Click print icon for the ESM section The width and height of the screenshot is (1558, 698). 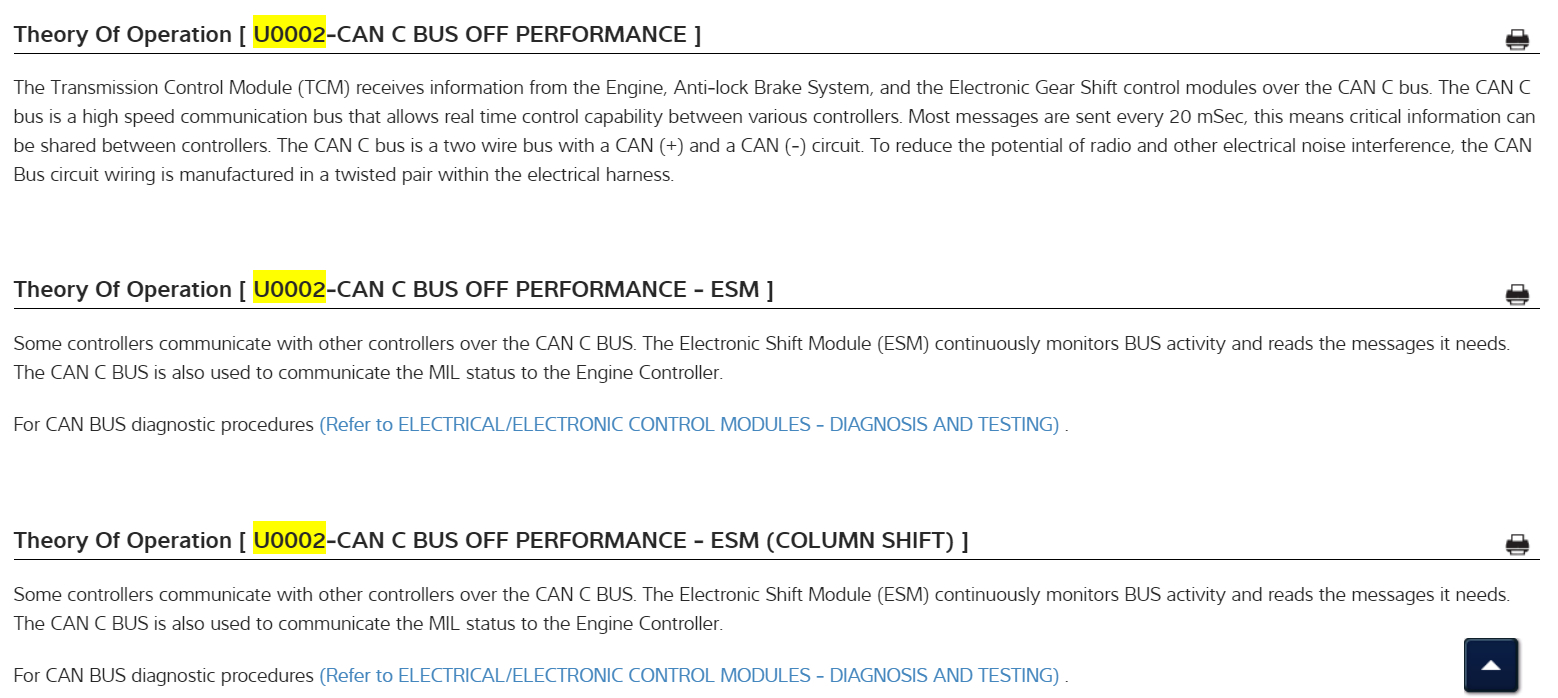click(1517, 295)
